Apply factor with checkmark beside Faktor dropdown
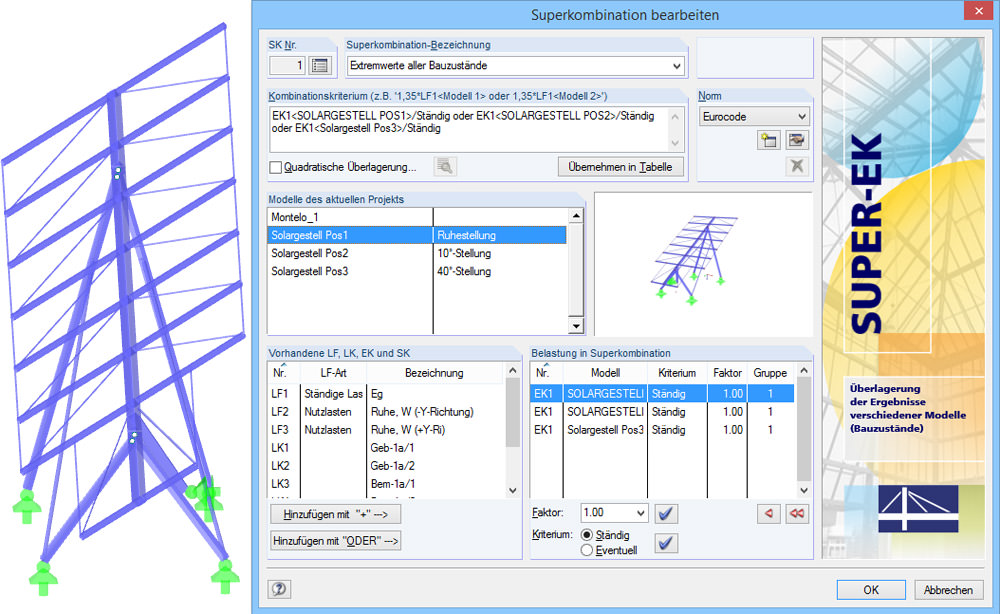 coord(666,513)
